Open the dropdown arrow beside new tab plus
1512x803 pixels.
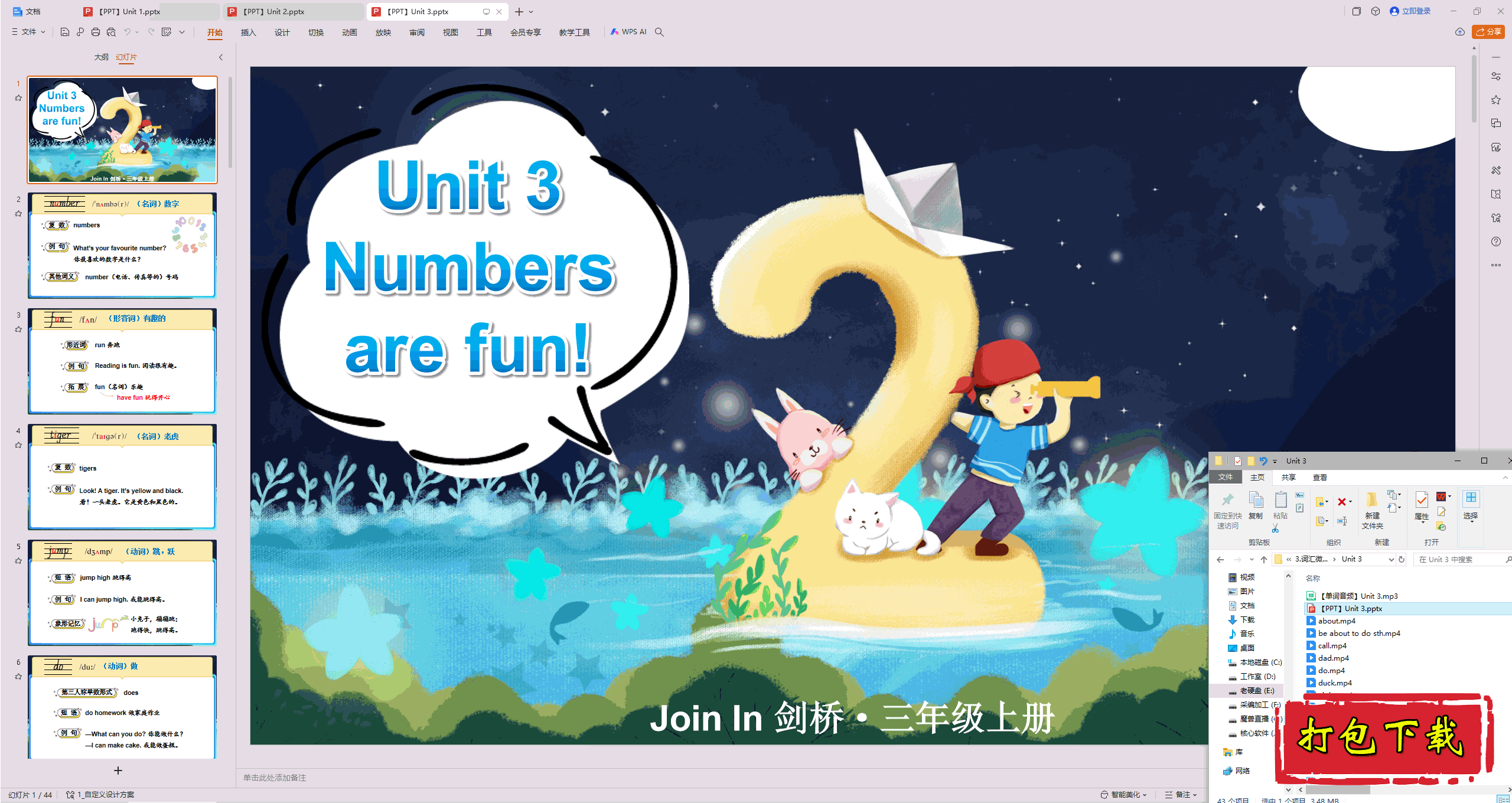531,12
